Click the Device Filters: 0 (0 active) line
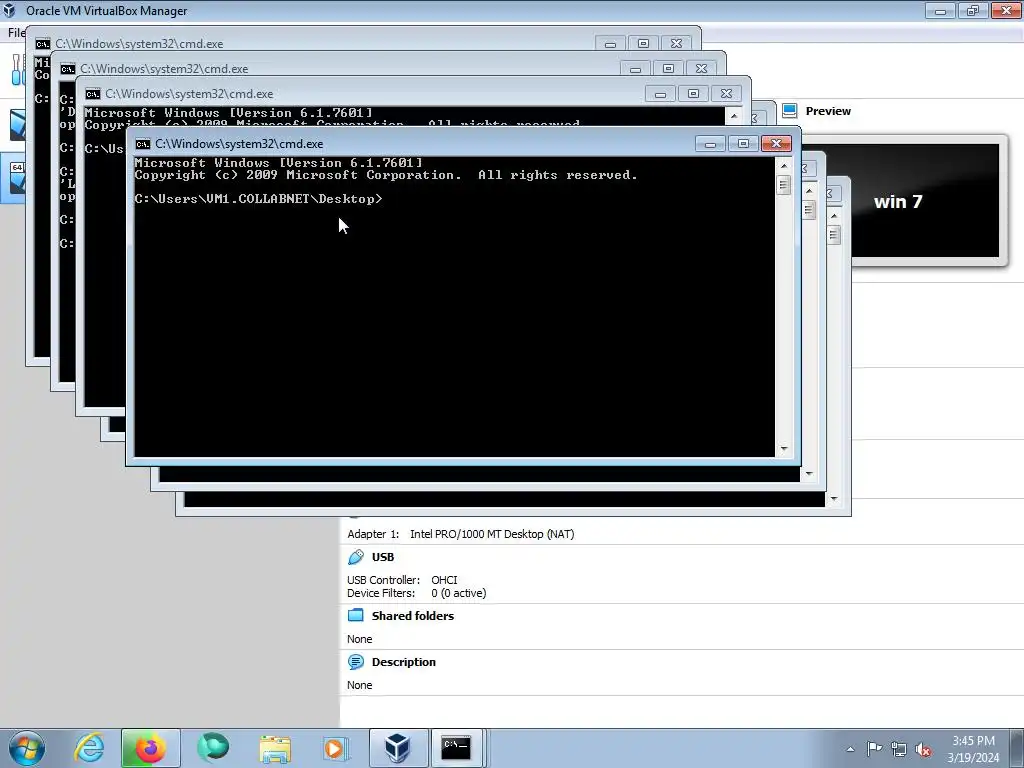This screenshot has height=768, width=1024. click(417, 593)
